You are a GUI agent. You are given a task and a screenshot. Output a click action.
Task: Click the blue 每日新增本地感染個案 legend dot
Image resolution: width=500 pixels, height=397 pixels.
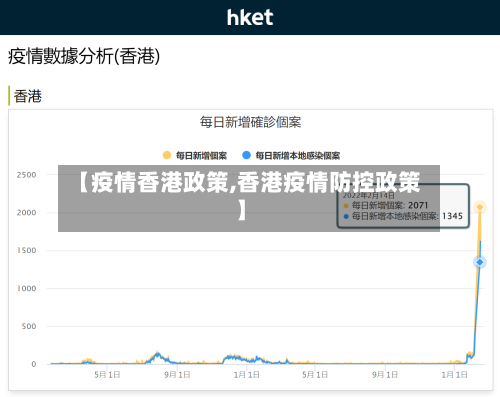246,155
